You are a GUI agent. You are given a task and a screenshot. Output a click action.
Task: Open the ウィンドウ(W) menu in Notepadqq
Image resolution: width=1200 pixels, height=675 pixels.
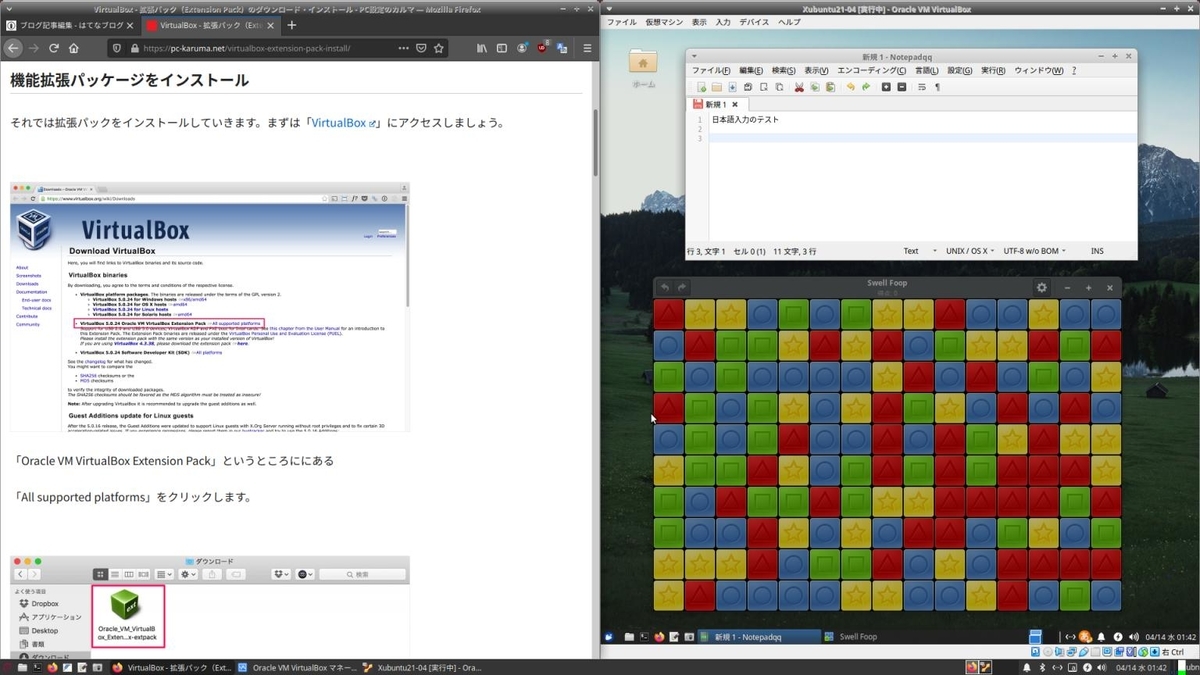(1039, 71)
